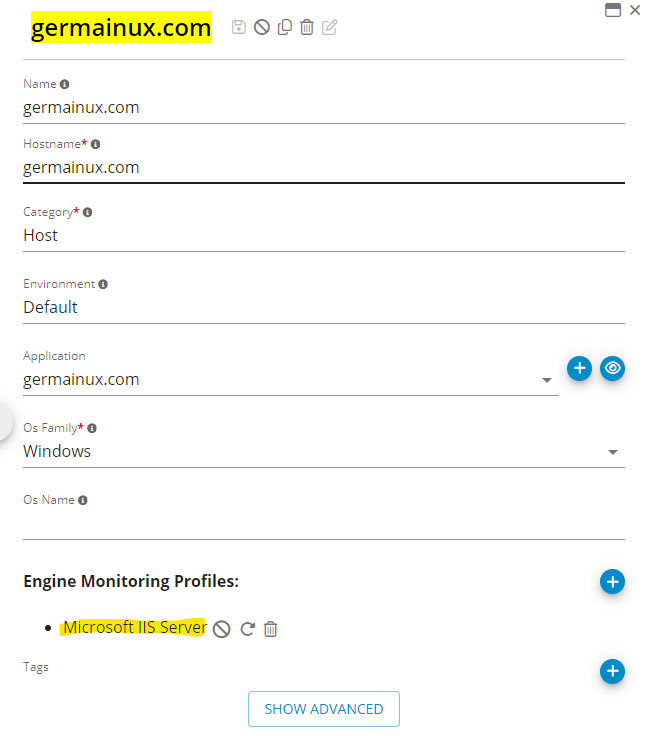The height and width of the screenshot is (736, 655).
Task: Click the save icon beside the germainux.com title
Action: 239,27
